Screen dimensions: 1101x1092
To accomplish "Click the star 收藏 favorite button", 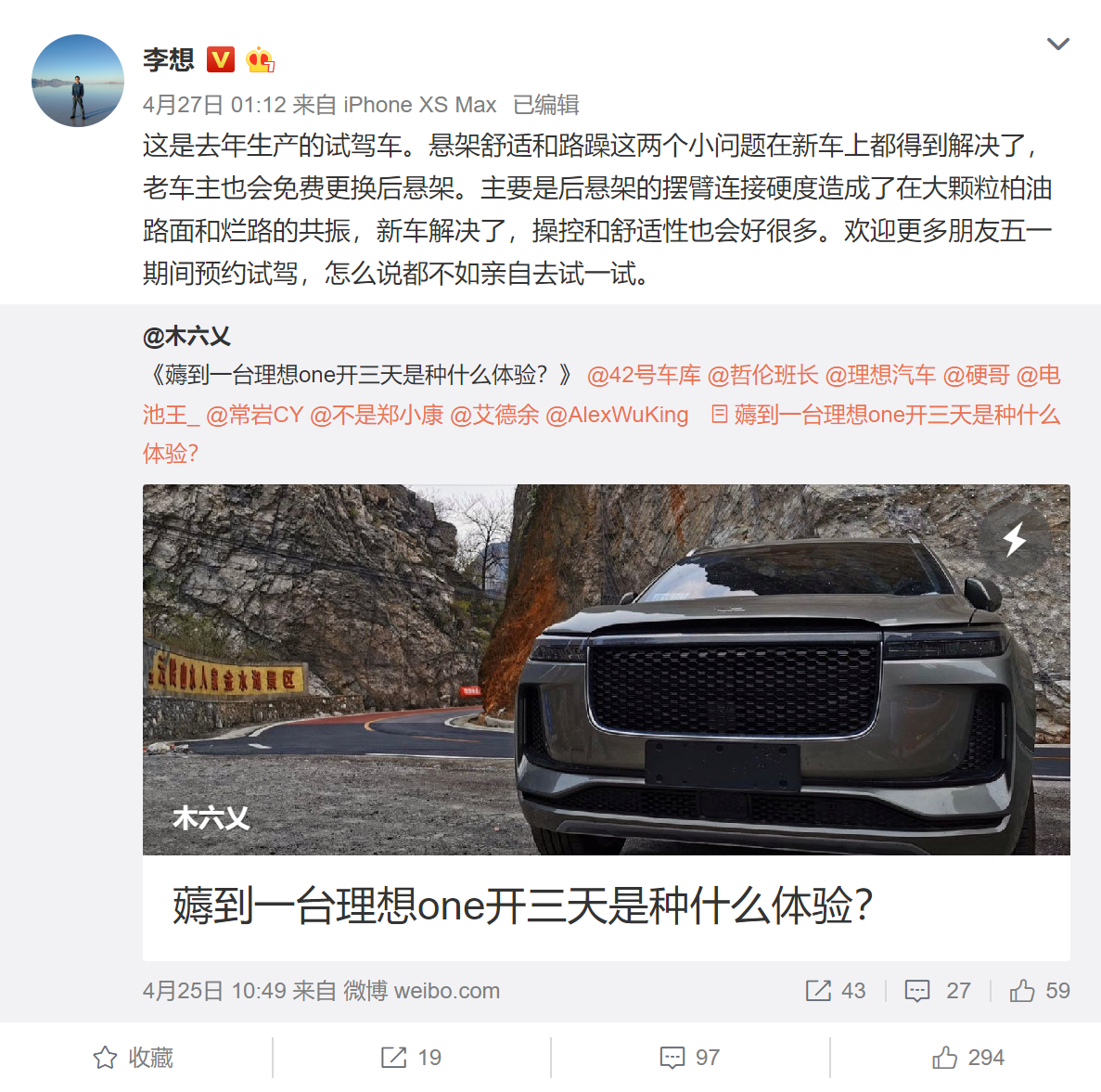I will [134, 1058].
